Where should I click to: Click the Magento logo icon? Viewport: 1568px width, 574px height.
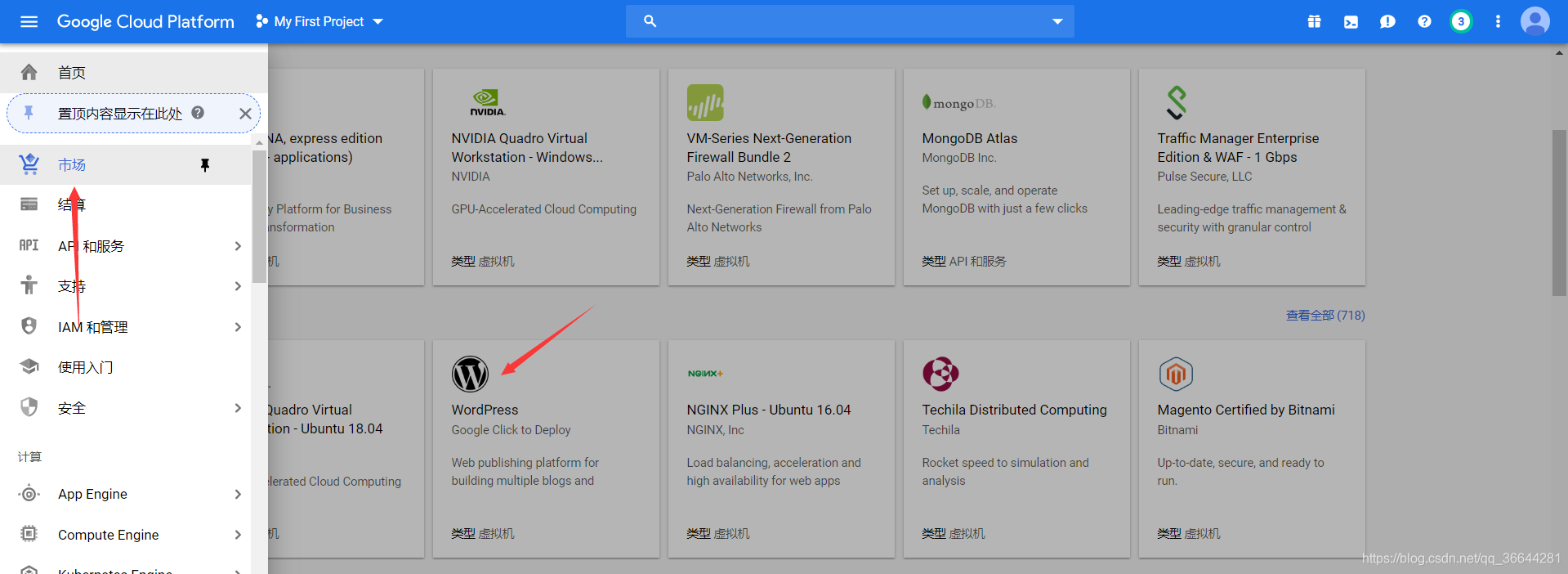coord(1176,374)
